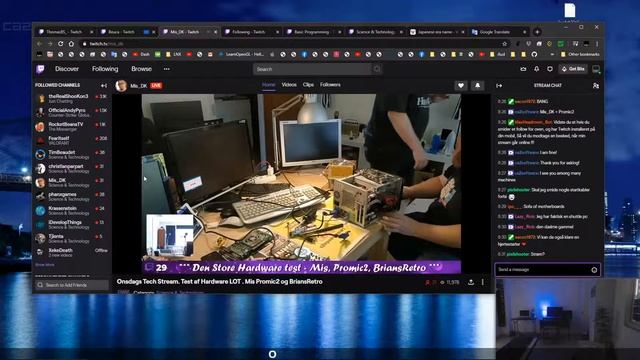
Task: Collapse the Followed Channels sidebar
Action: click(104, 85)
